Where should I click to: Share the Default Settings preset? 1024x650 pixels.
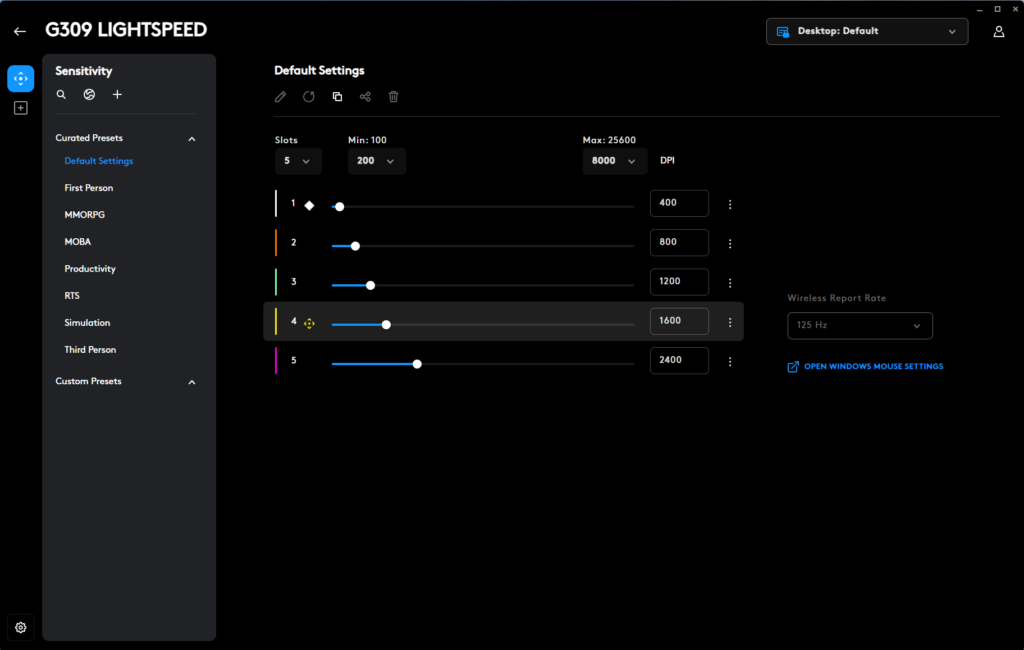pyautogui.click(x=365, y=97)
